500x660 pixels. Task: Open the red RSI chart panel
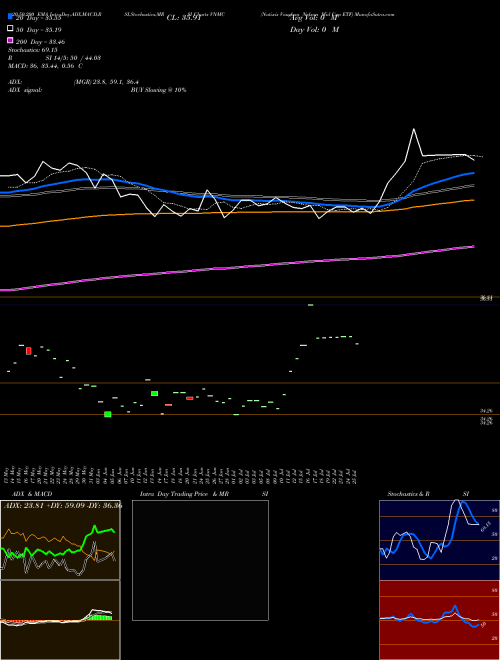[x=439, y=620]
